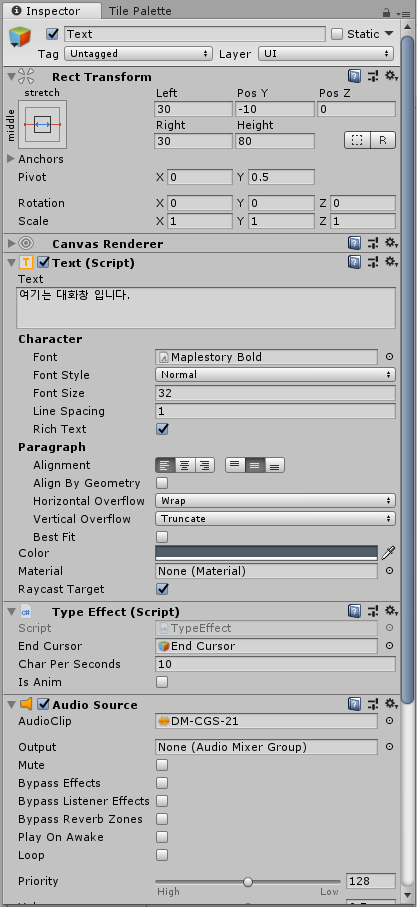Screen dimensions: 417x907
Task: Open Rect Transform help reference icon
Action: click(x=355, y=76)
